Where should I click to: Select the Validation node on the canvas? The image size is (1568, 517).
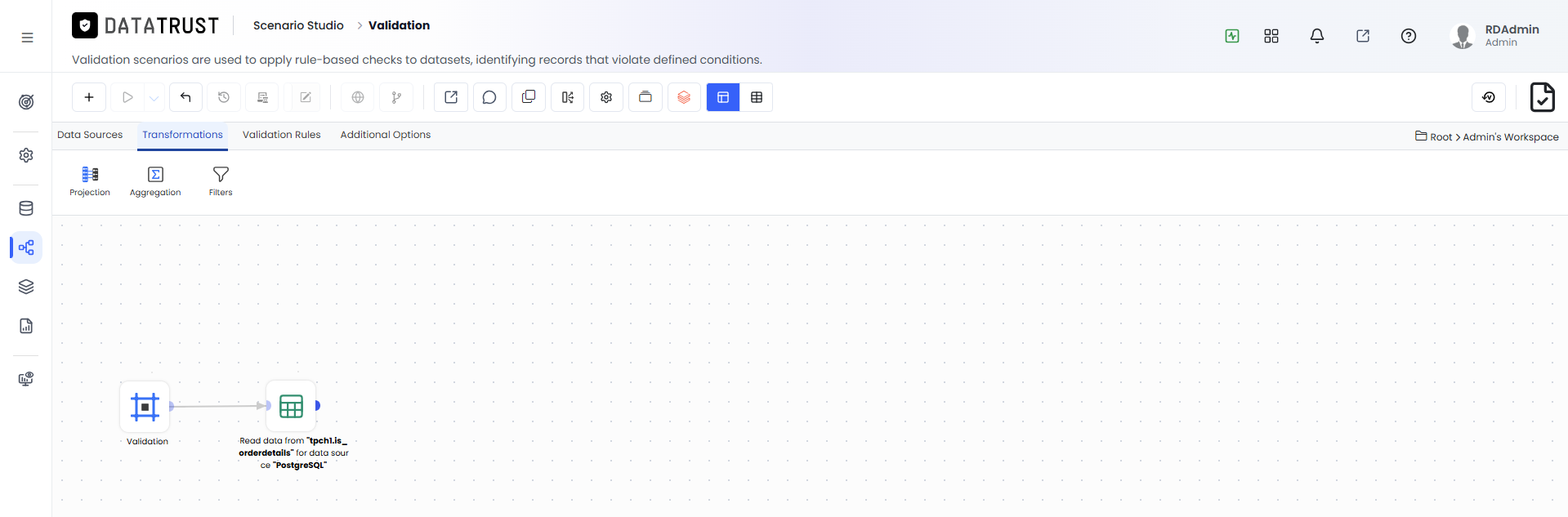(145, 406)
